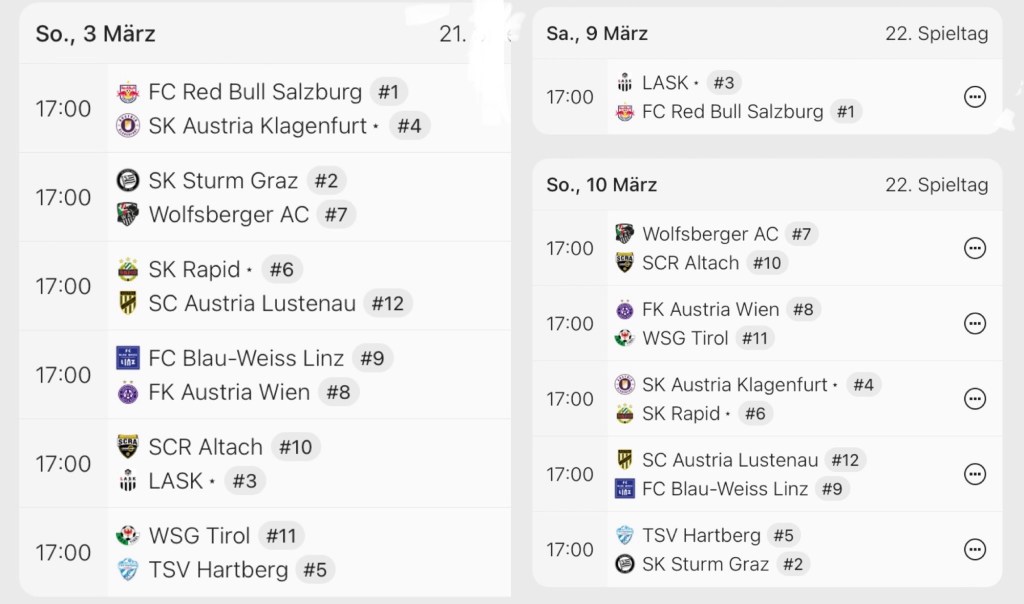Open options for Lustenau vs Blau-Weiss Linz
The width and height of the screenshot is (1024, 604).
point(974,474)
